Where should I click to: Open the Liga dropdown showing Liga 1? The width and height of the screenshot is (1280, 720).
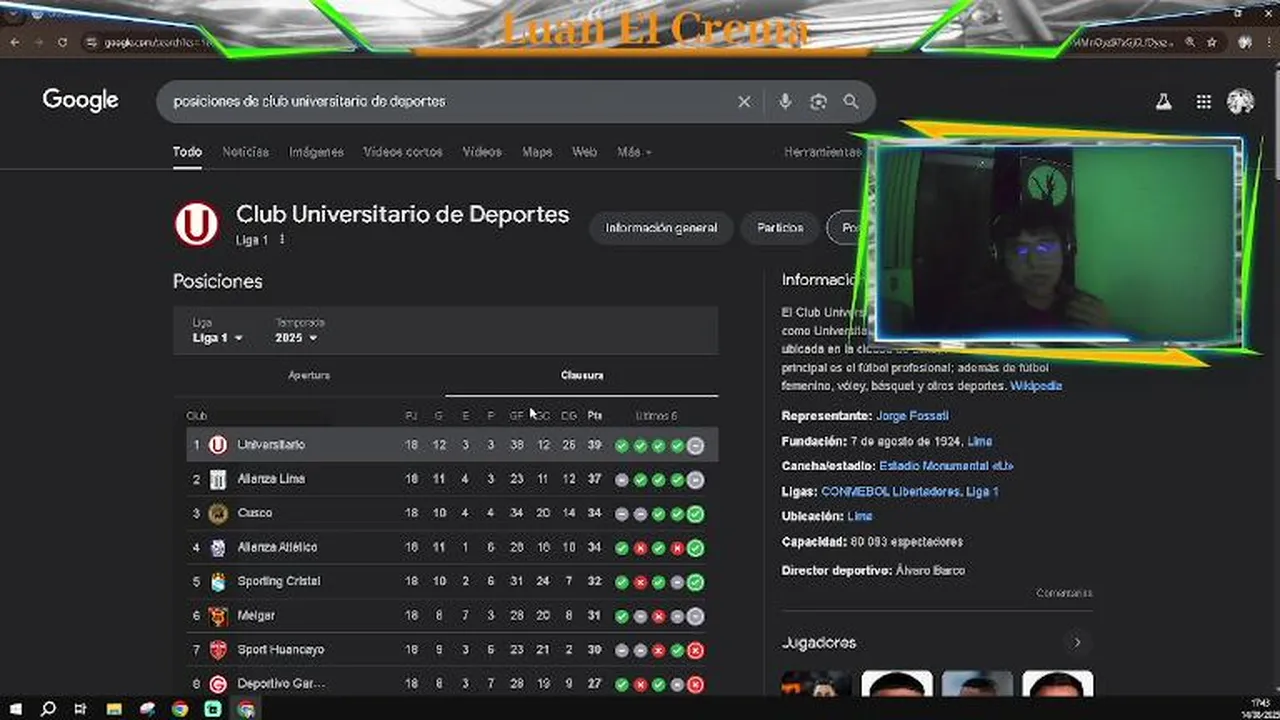(x=217, y=338)
